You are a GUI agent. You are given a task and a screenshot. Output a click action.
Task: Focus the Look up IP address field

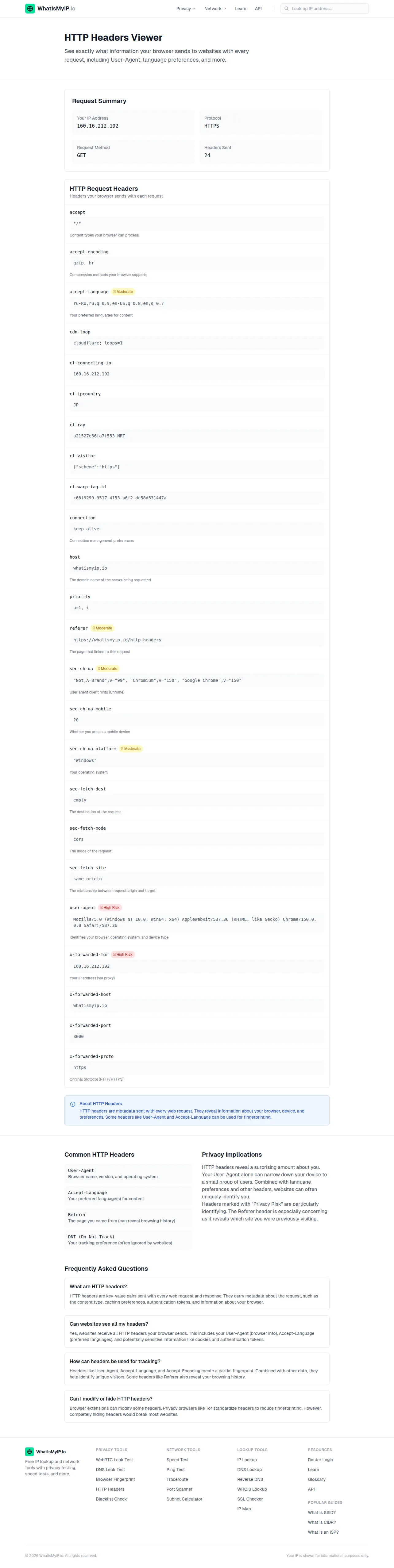point(325,9)
